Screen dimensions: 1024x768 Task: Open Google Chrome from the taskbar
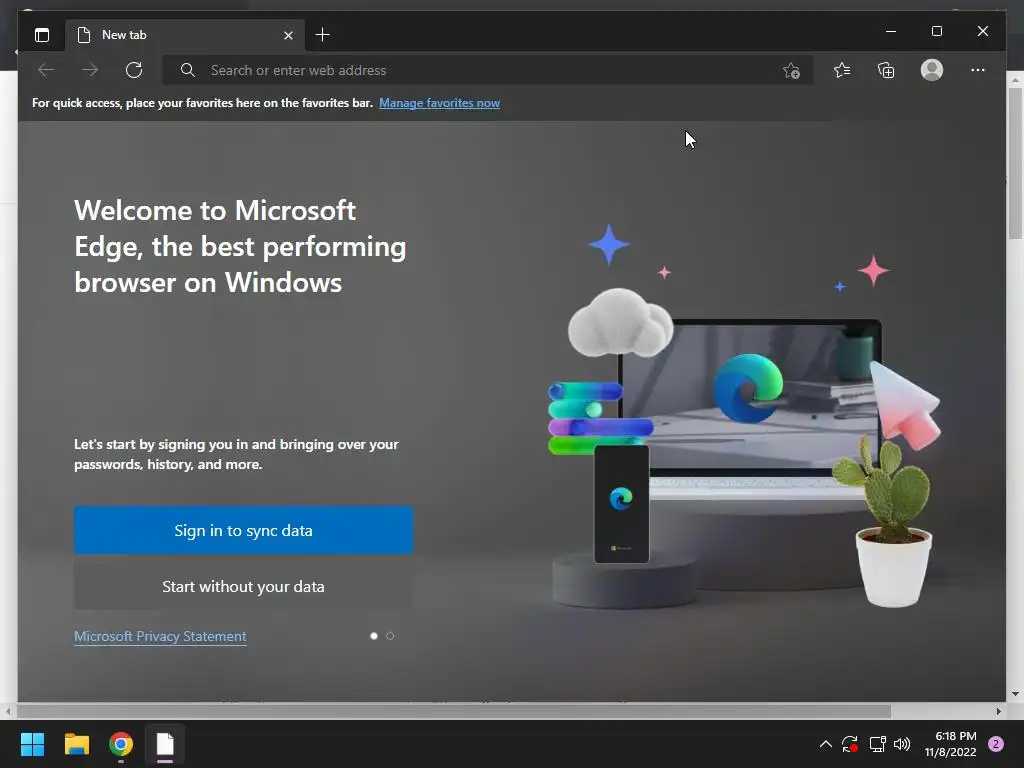click(x=121, y=744)
